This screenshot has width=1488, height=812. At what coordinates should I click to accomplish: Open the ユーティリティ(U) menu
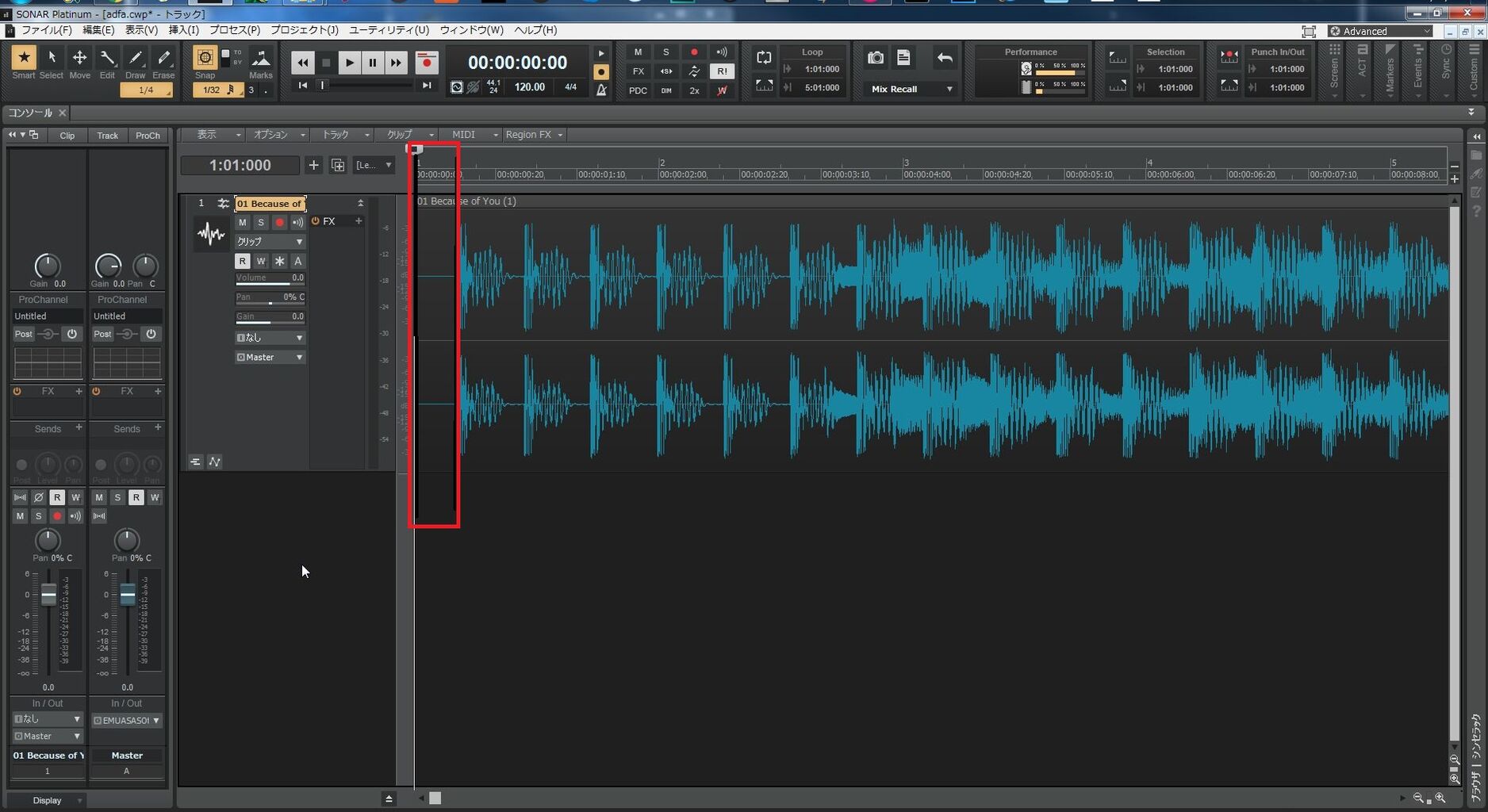tap(389, 30)
